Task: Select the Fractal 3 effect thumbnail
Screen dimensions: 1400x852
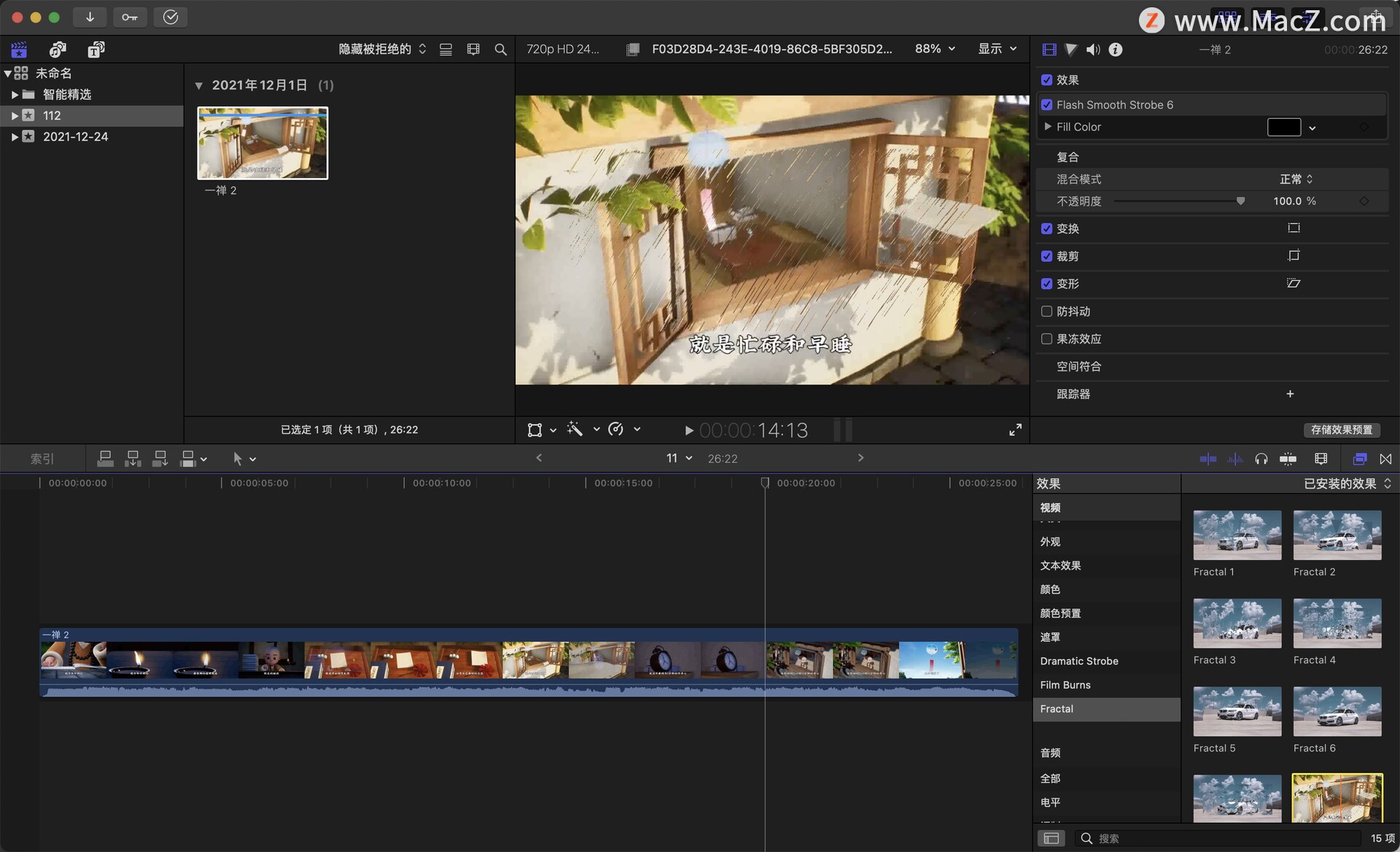Action: pos(1237,624)
